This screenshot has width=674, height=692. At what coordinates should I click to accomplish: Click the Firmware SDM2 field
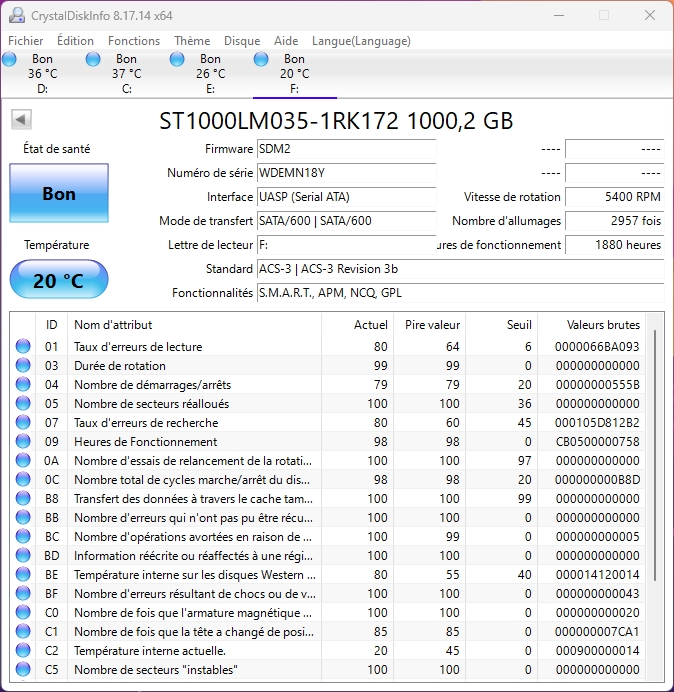point(346,149)
